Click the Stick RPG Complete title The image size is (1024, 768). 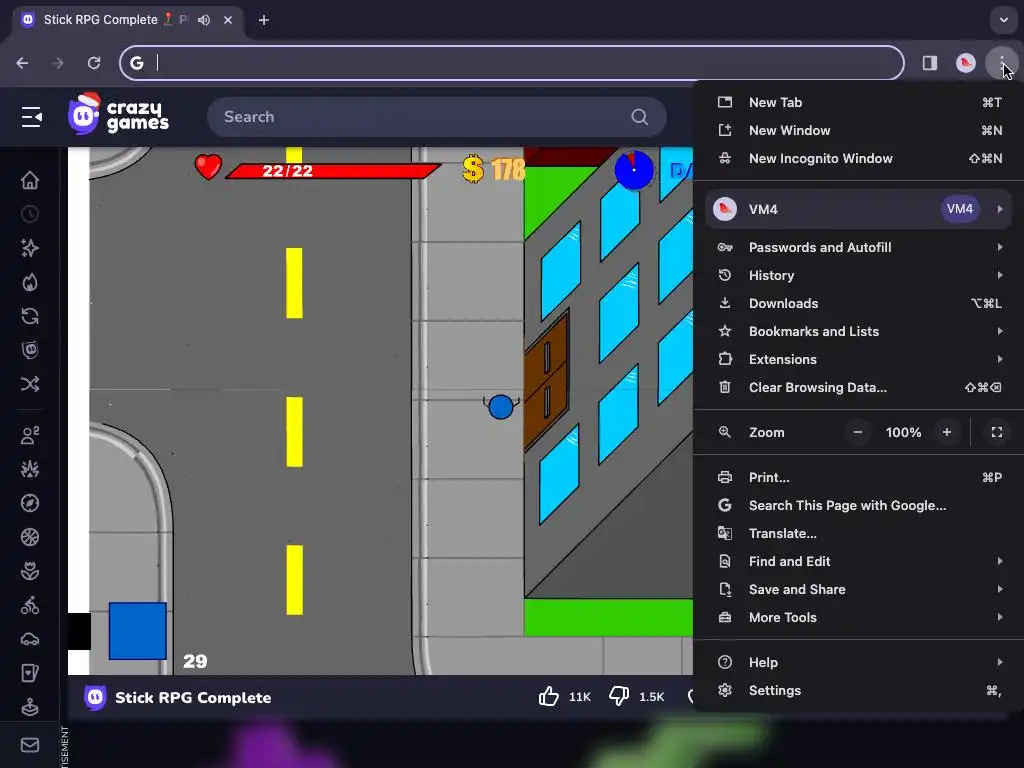click(193, 697)
